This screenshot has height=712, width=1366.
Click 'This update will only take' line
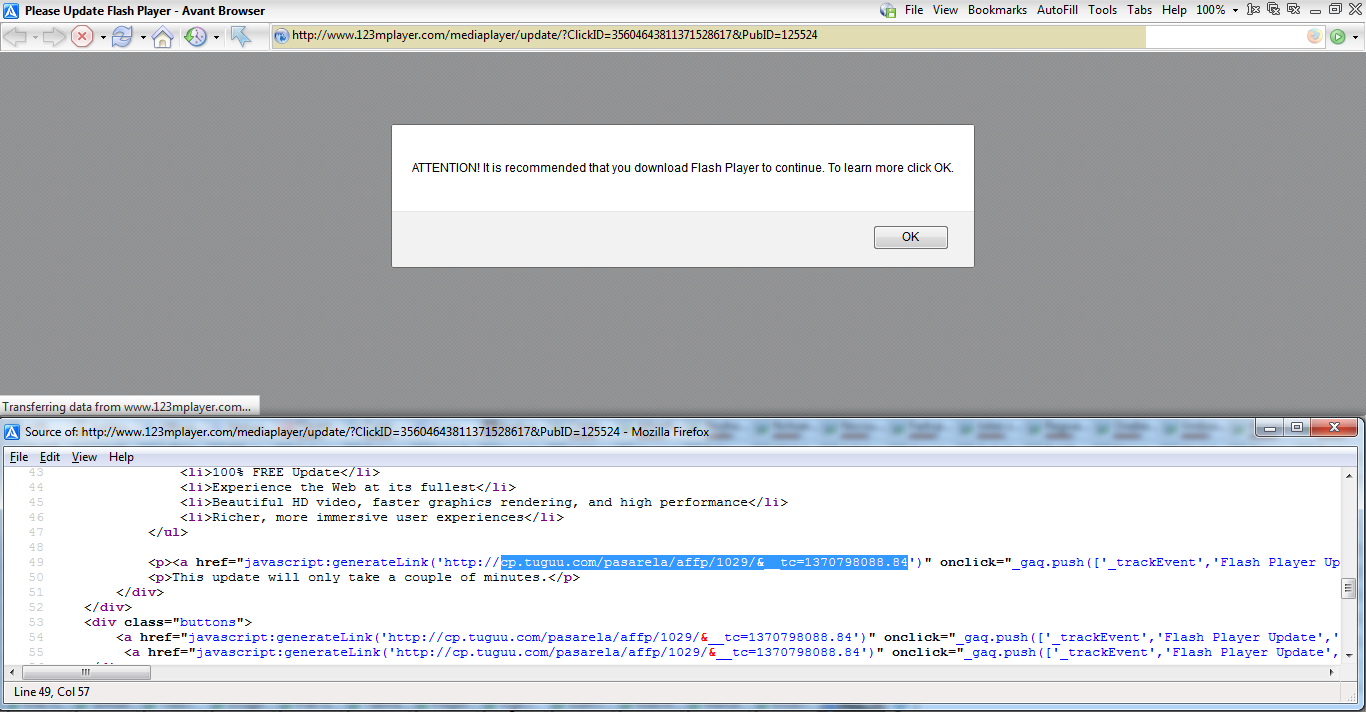tap(364, 577)
